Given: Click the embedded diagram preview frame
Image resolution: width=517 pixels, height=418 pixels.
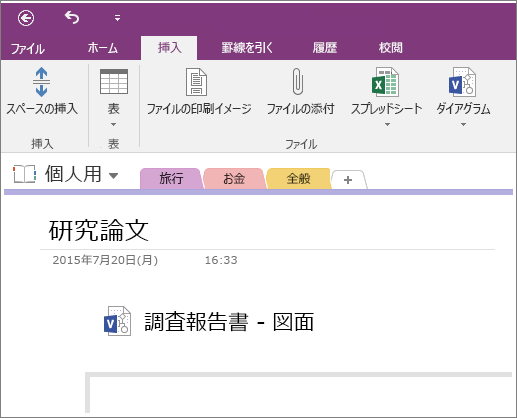Looking at the screenshot, I should (298, 393).
